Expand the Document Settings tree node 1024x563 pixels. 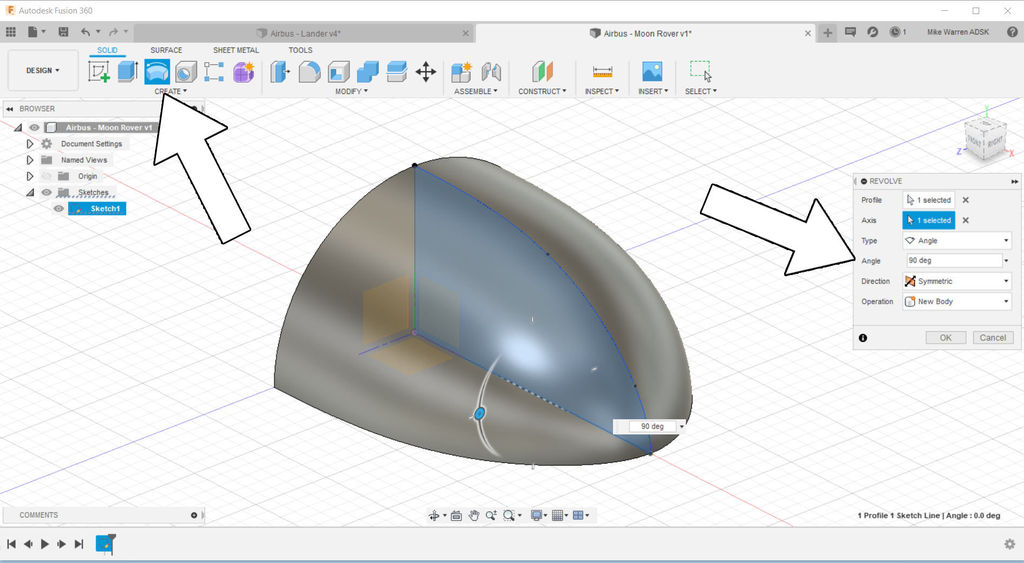[29, 144]
